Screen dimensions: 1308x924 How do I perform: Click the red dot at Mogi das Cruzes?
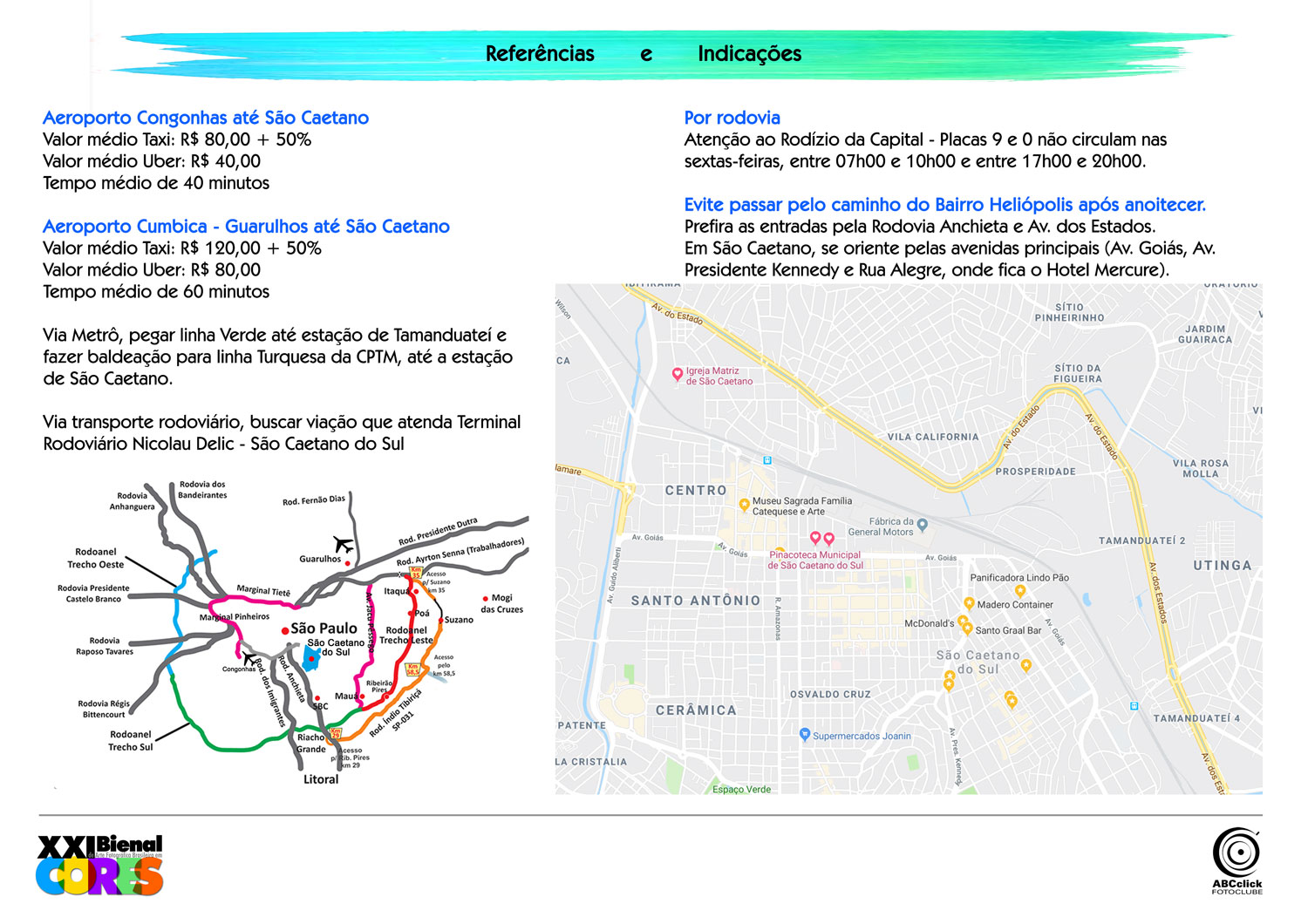point(485,598)
